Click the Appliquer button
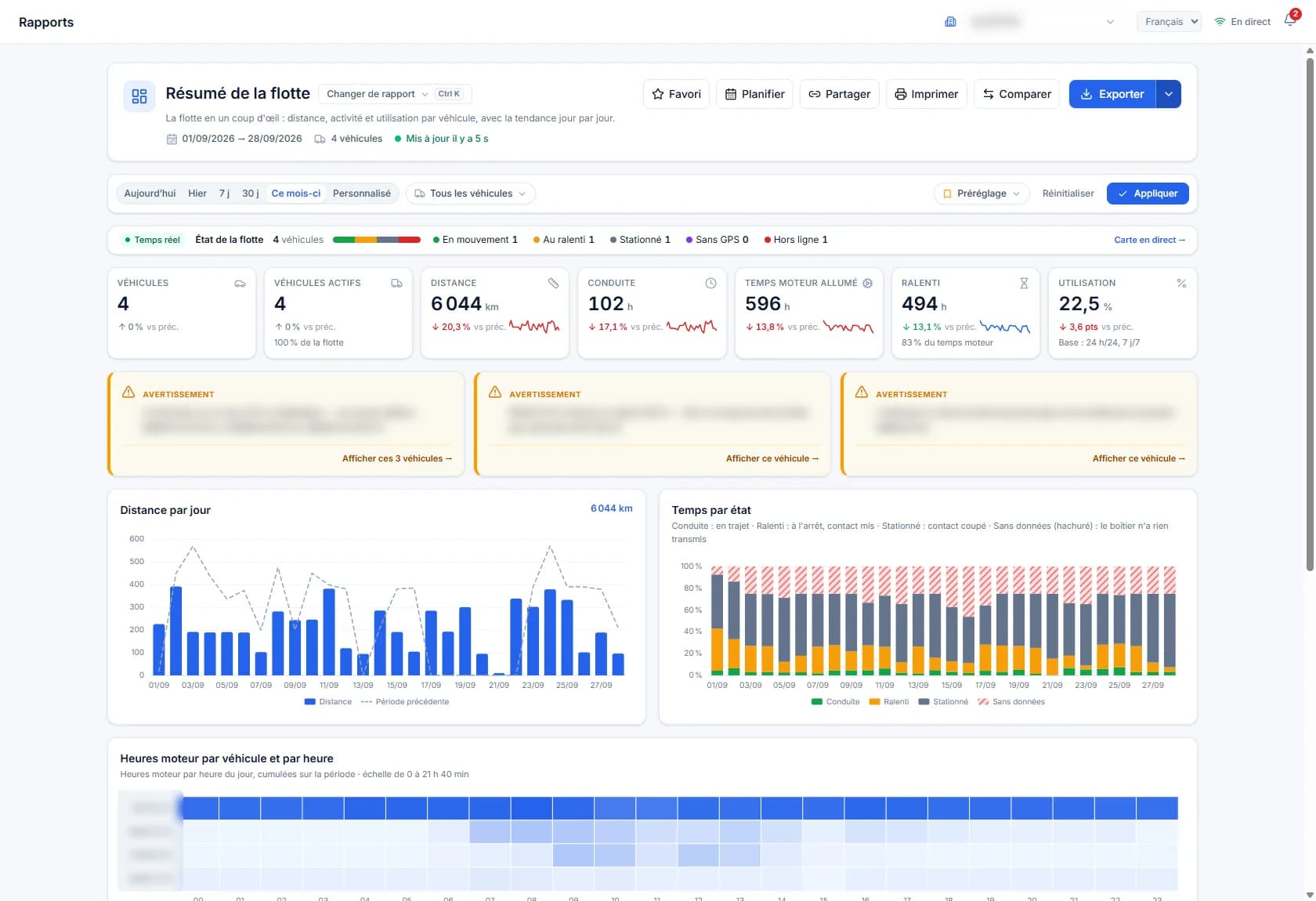This screenshot has height=901, width=1316. click(1148, 194)
